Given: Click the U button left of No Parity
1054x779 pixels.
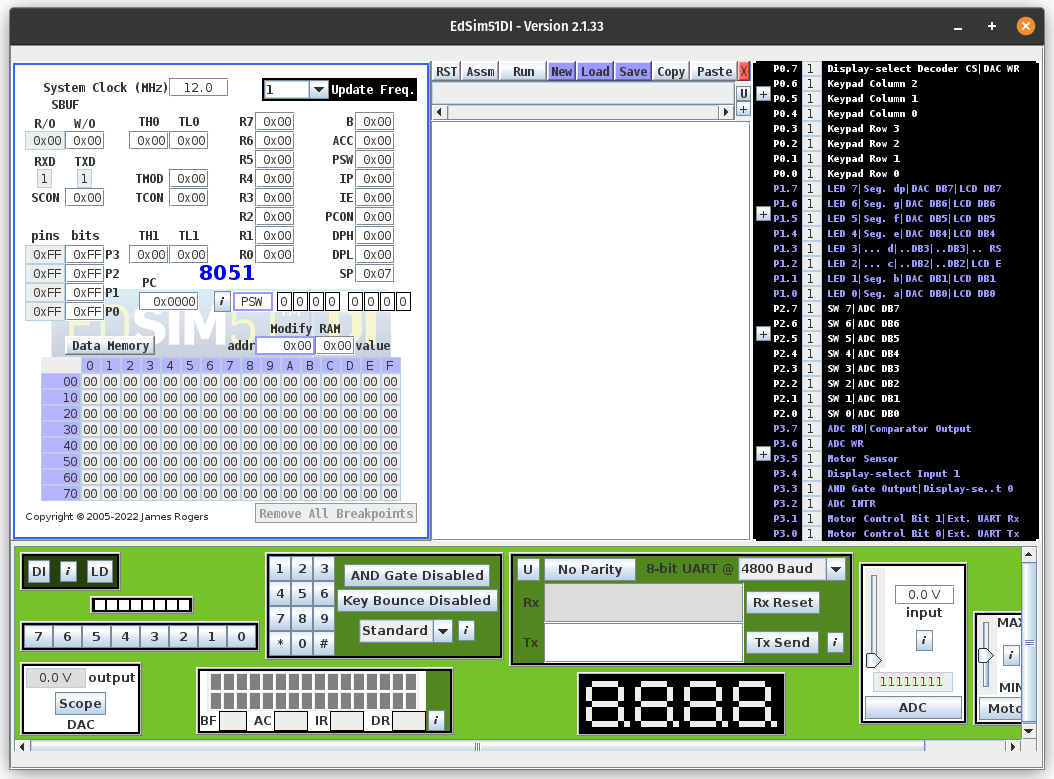Looking at the screenshot, I should 528,569.
